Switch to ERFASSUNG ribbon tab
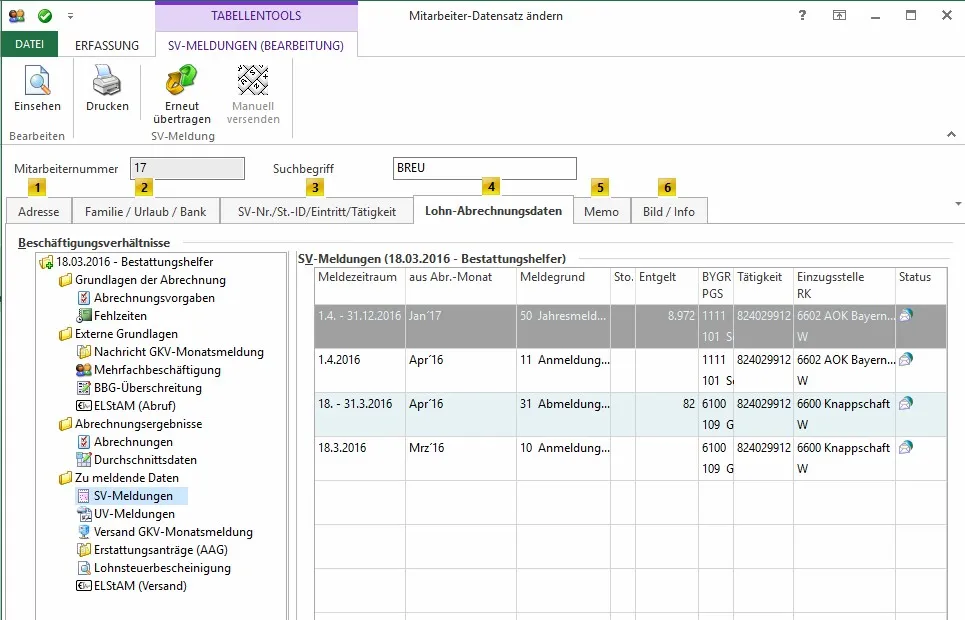Image resolution: width=965 pixels, height=620 pixels. [x=107, y=45]
